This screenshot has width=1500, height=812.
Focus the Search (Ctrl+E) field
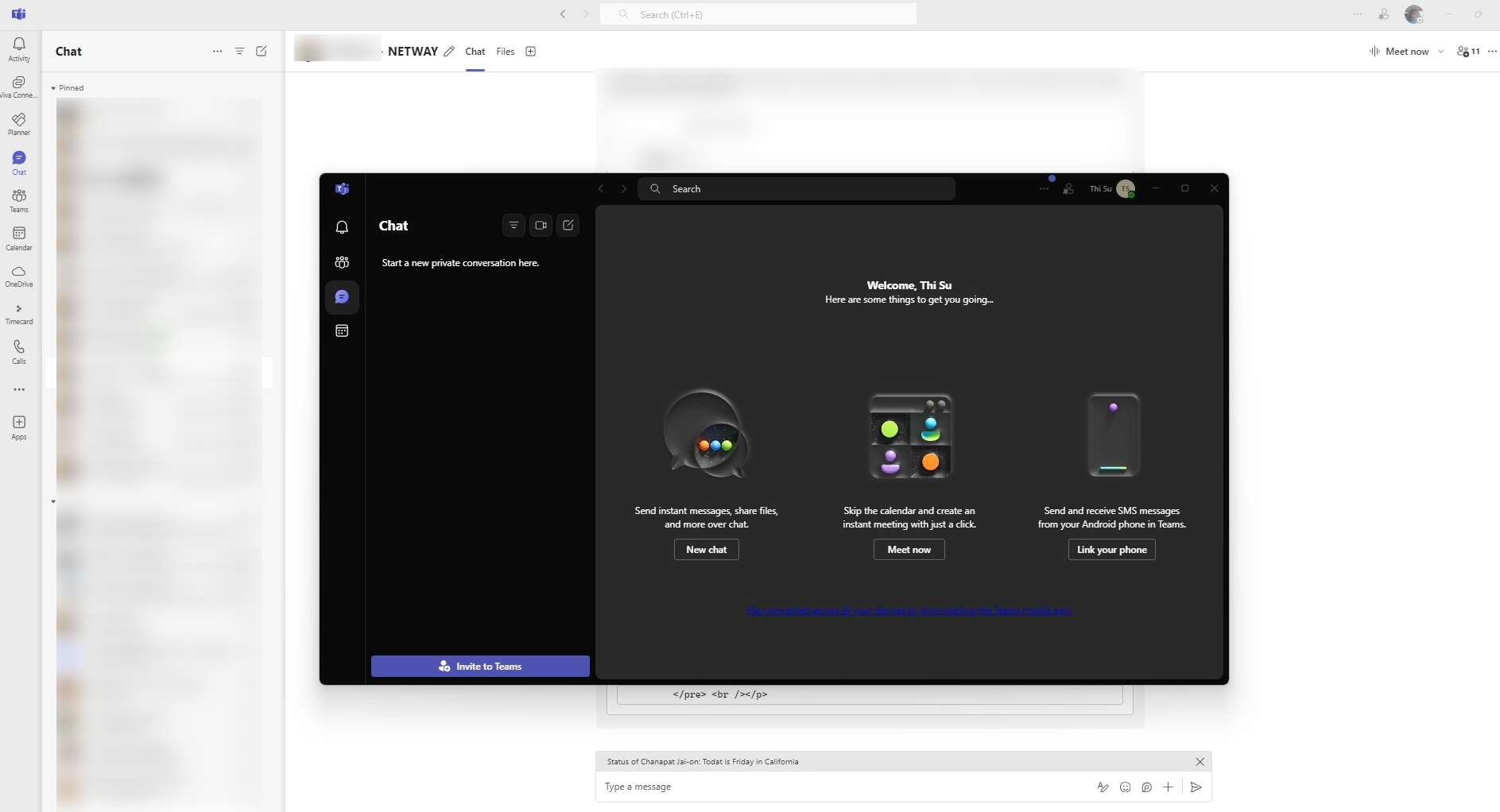pyautogui.click(x=758, y=14)
